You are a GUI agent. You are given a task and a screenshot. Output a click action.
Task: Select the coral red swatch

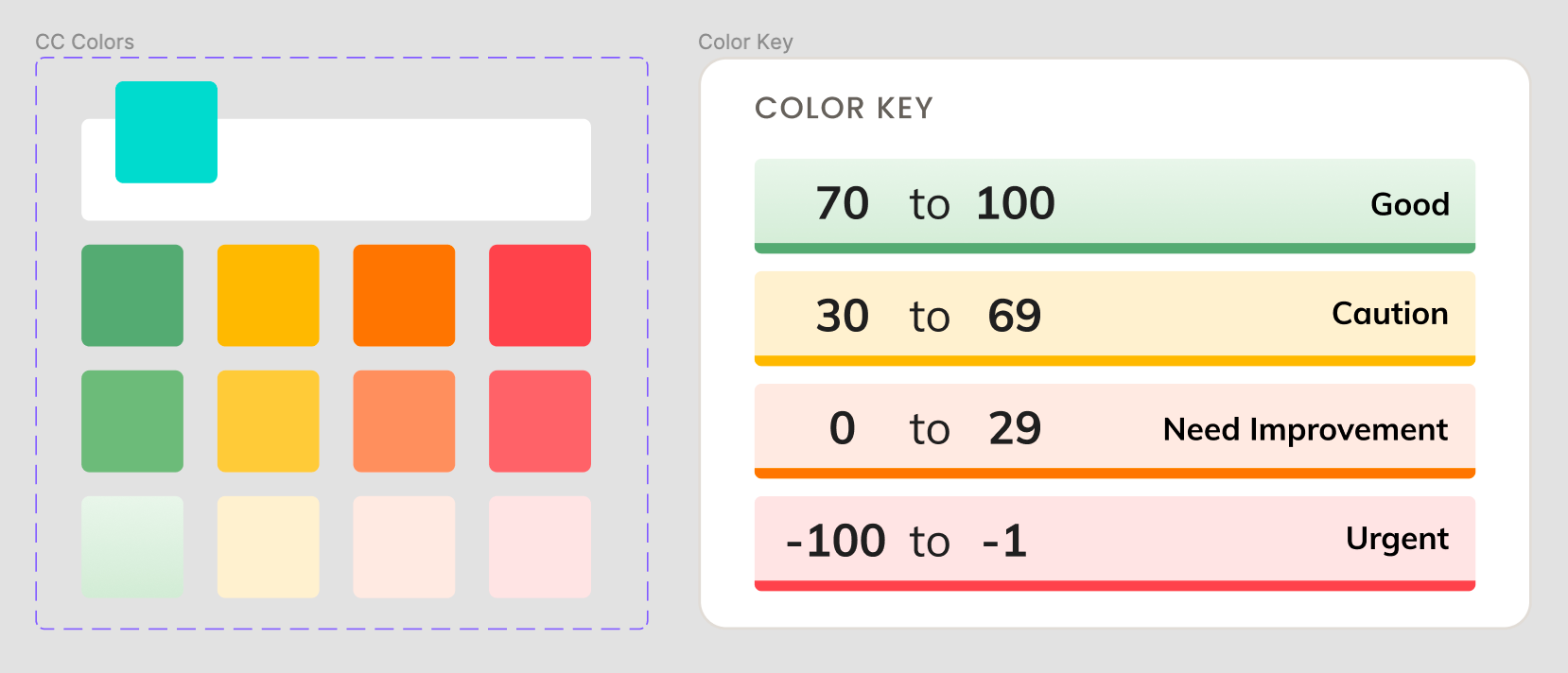(540, 422)
